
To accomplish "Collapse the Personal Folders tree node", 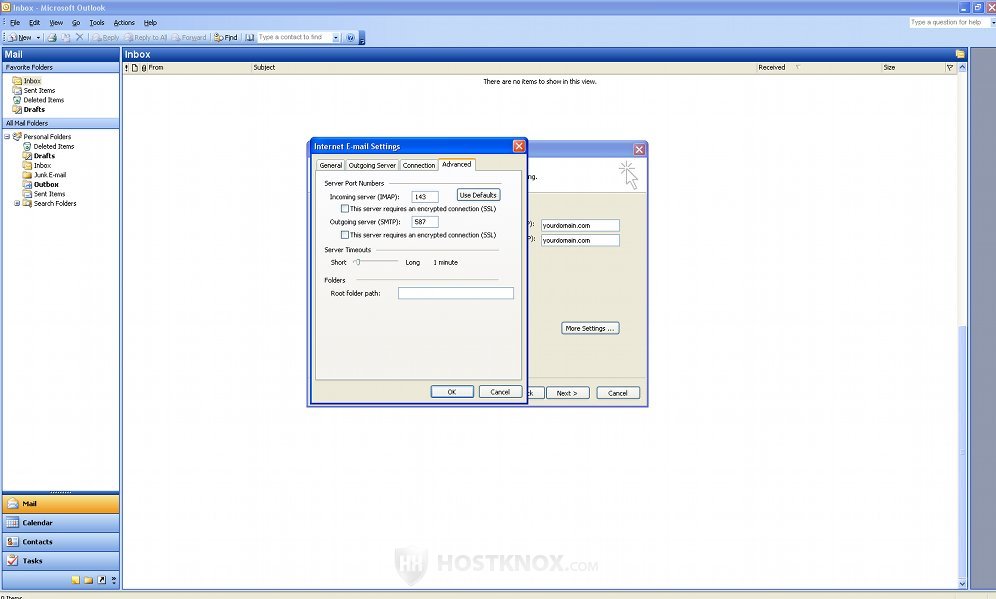I will click(x=7, y=137).
